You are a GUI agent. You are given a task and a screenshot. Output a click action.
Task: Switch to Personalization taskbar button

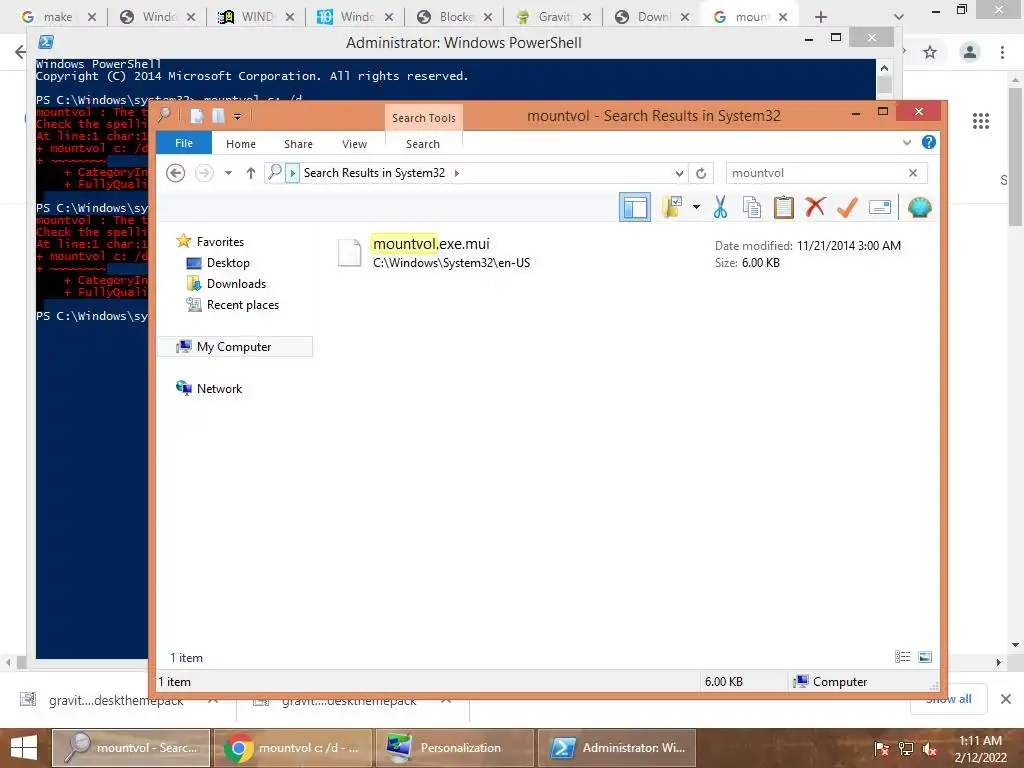(x=455, y=748)
